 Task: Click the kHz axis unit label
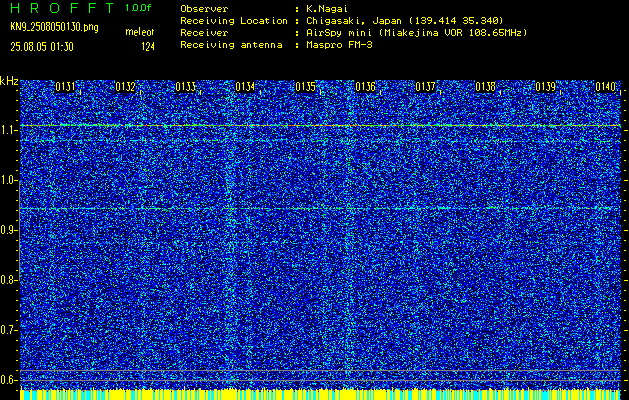point(9,81)
